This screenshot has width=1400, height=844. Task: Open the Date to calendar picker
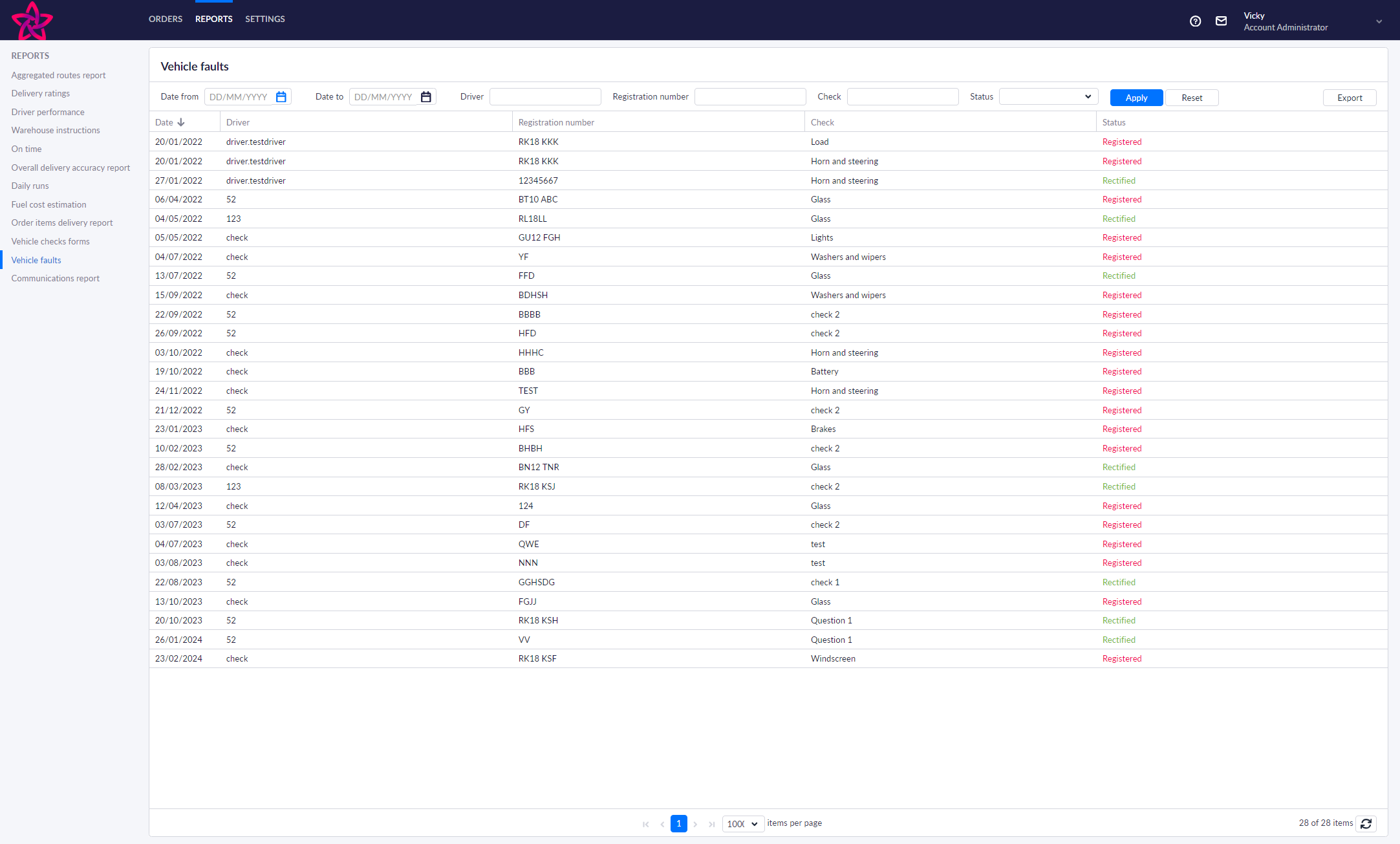(426, 97)
